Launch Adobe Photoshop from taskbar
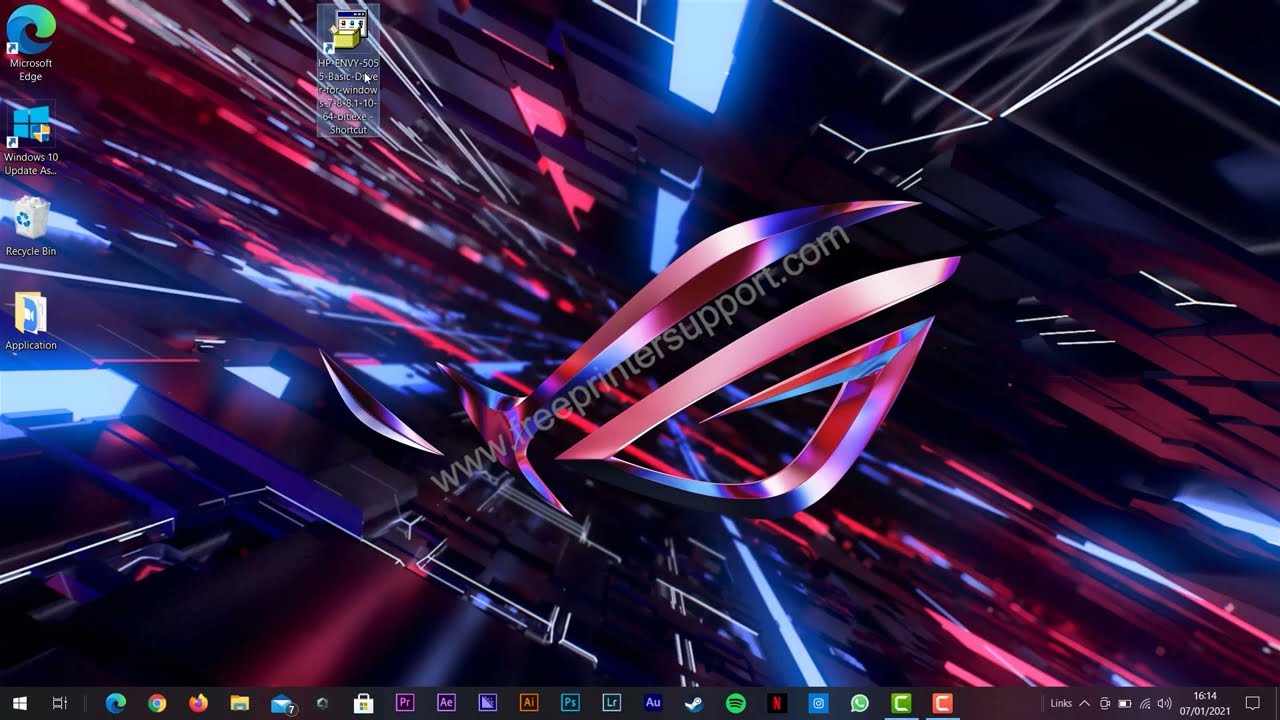 click(571, 703)
